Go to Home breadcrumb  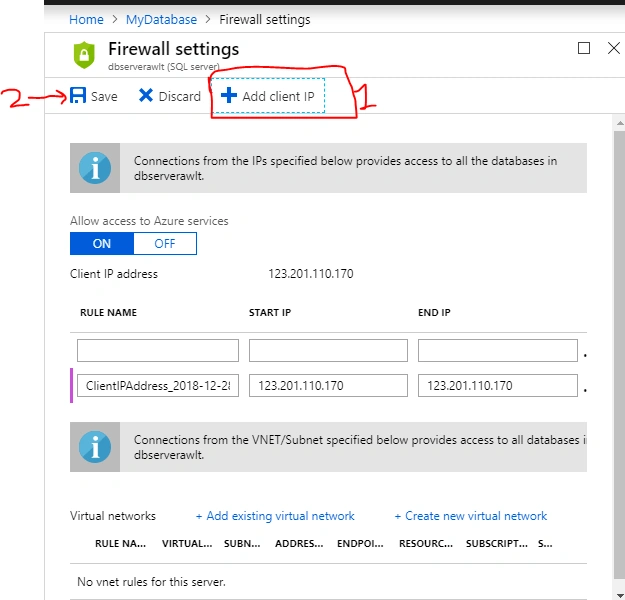click(86, 20)
